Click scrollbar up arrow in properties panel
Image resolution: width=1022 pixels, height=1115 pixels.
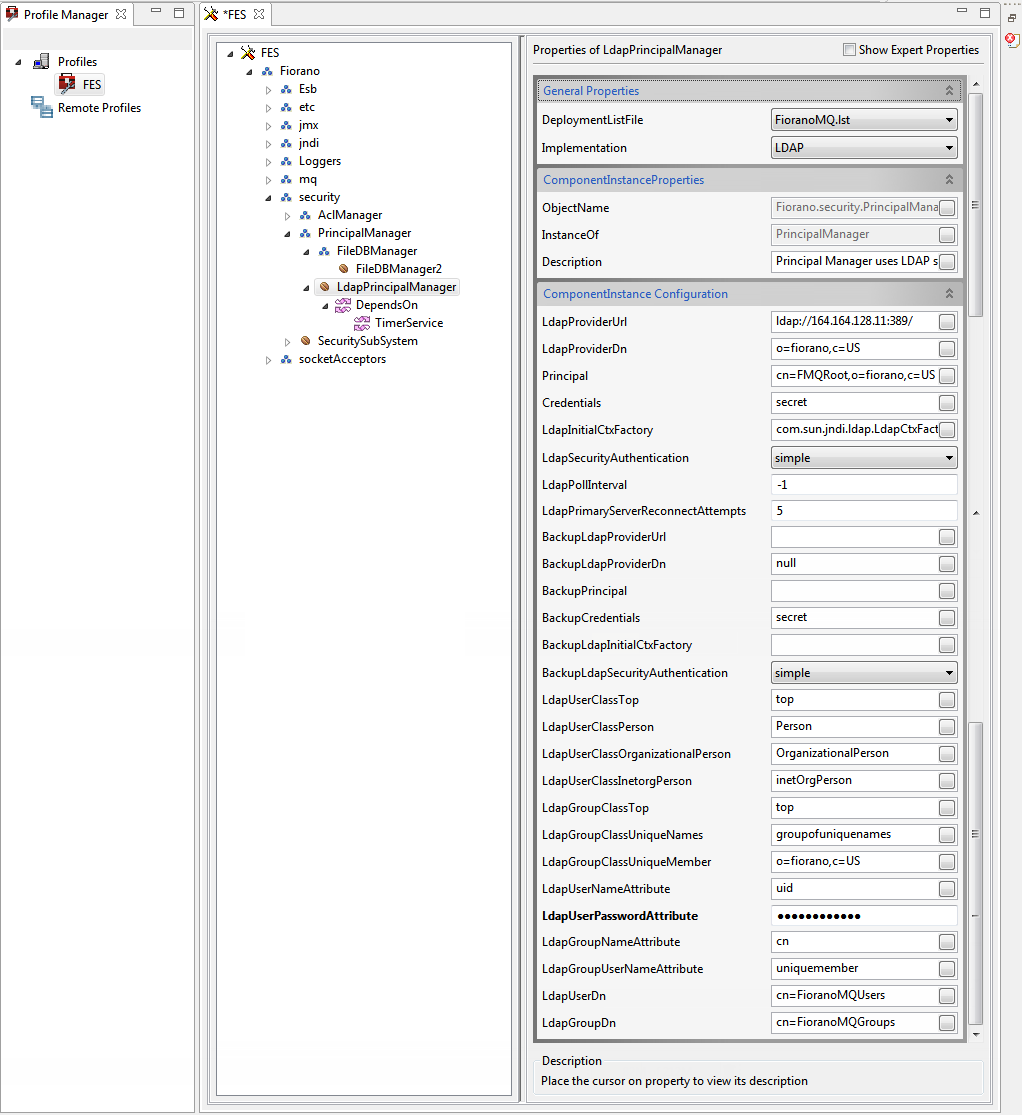tap(976, 85)
